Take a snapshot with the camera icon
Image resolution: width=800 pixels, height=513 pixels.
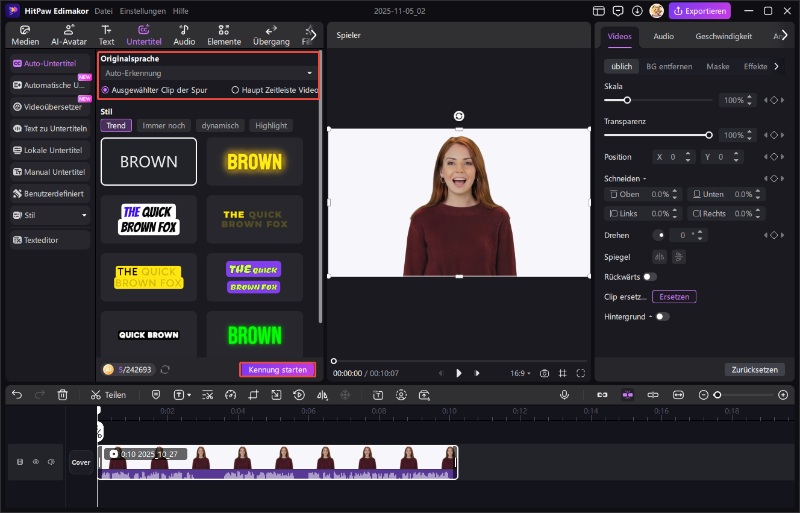coord(544,373)
